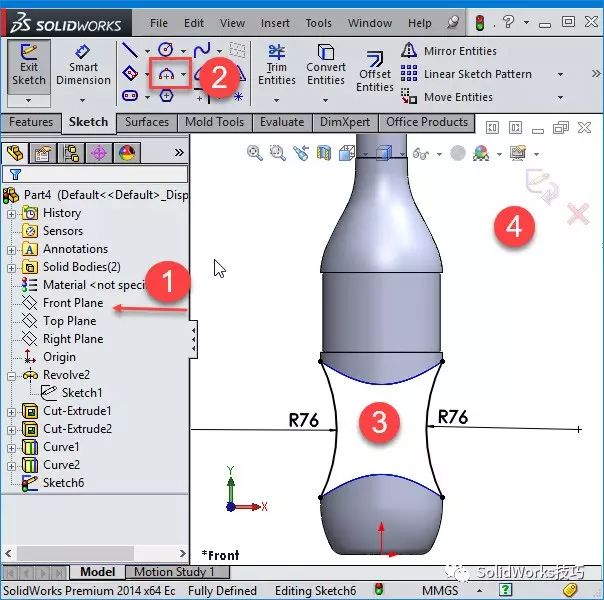Image resolution: width=604 pixels, height=600 pixels.
Task: Click the Help question mark icon
Action: click(x=508, y=22)
